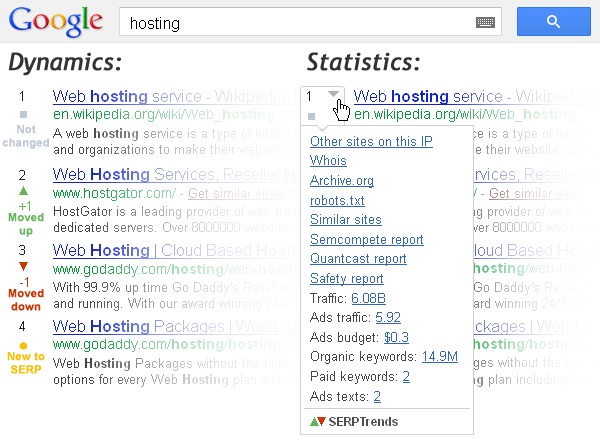Click the Google logo
This screenshot has height=443, width=600.
(x=56, y=22)
